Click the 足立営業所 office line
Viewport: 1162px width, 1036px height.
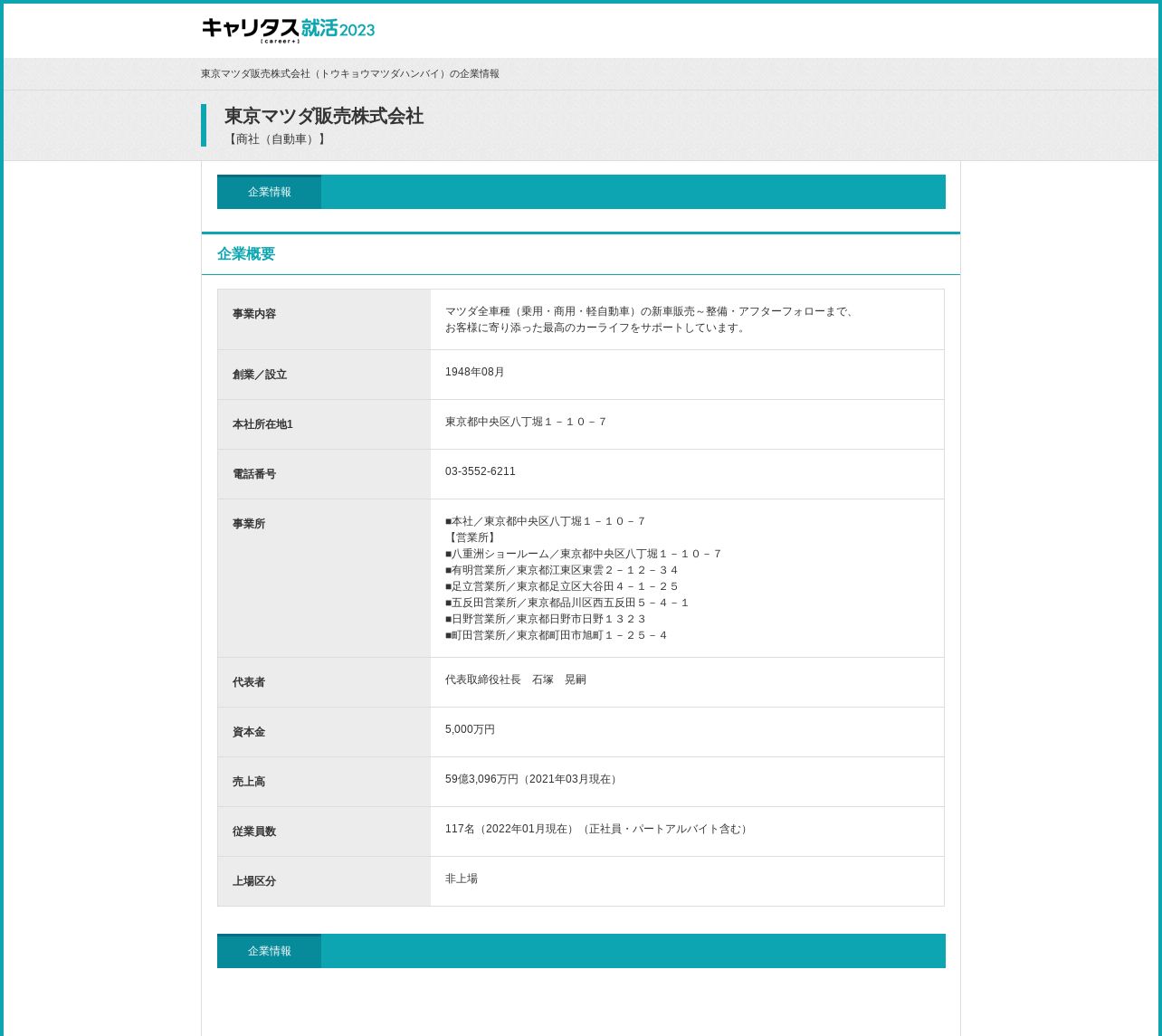[x=562, y=586]
